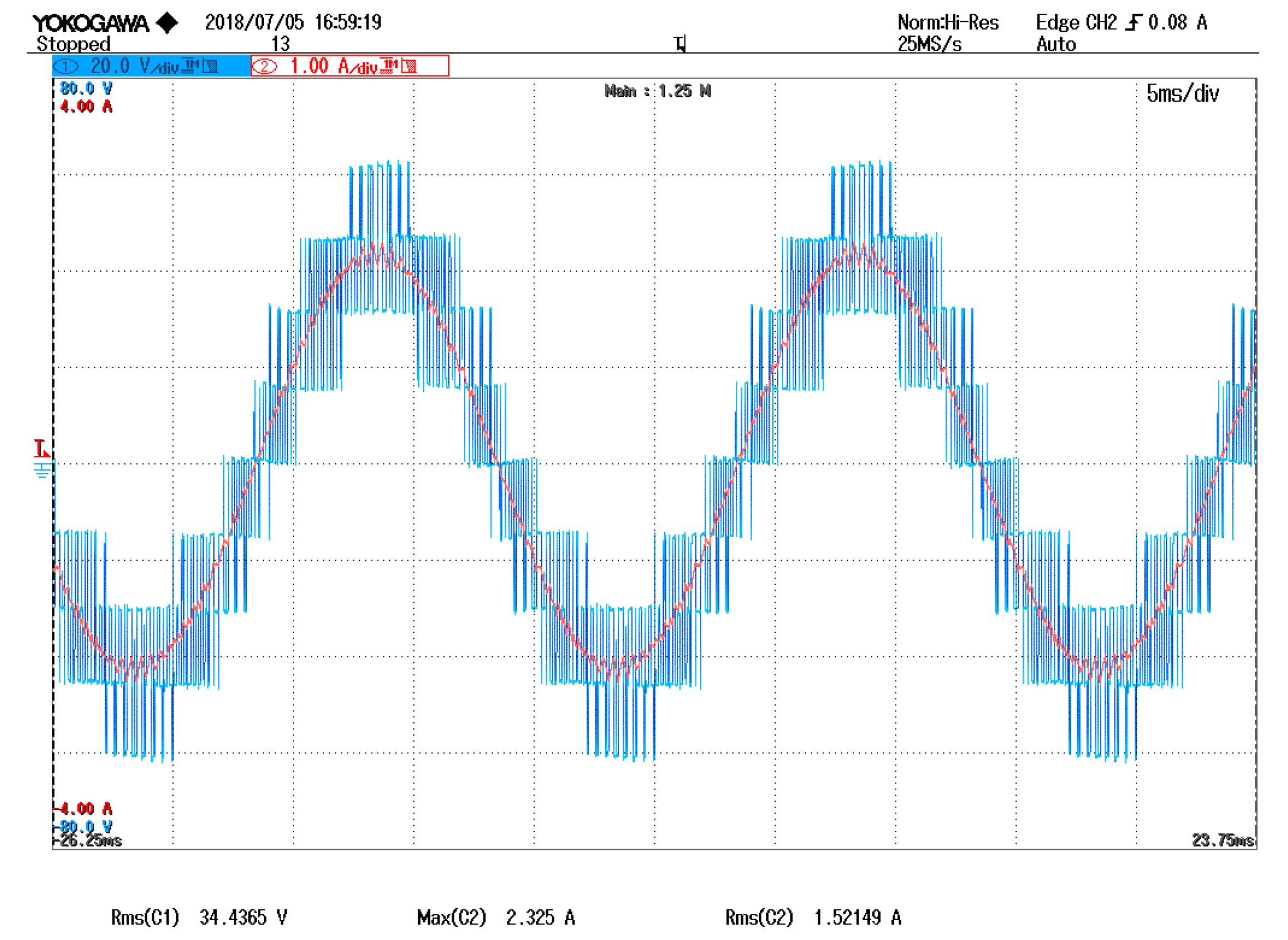Click the Norm:Hi-Res acquisition mode label
This screenshot has height=940, width=1288.
pyautogui.click(x=948, y=23)
